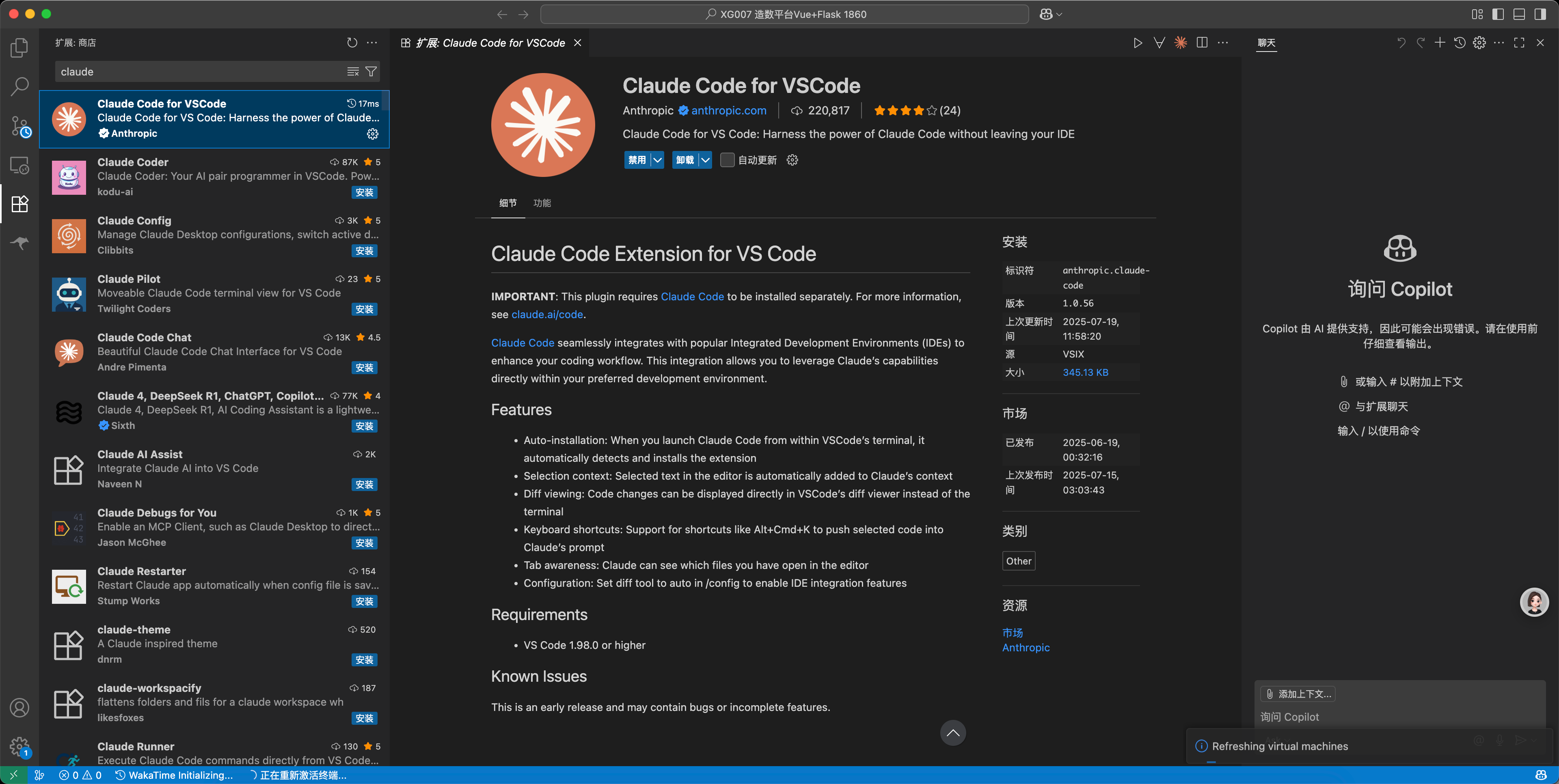Open the Explorer view in activity bar
The image size is (1559, 784).
click(x=19, y=47)
